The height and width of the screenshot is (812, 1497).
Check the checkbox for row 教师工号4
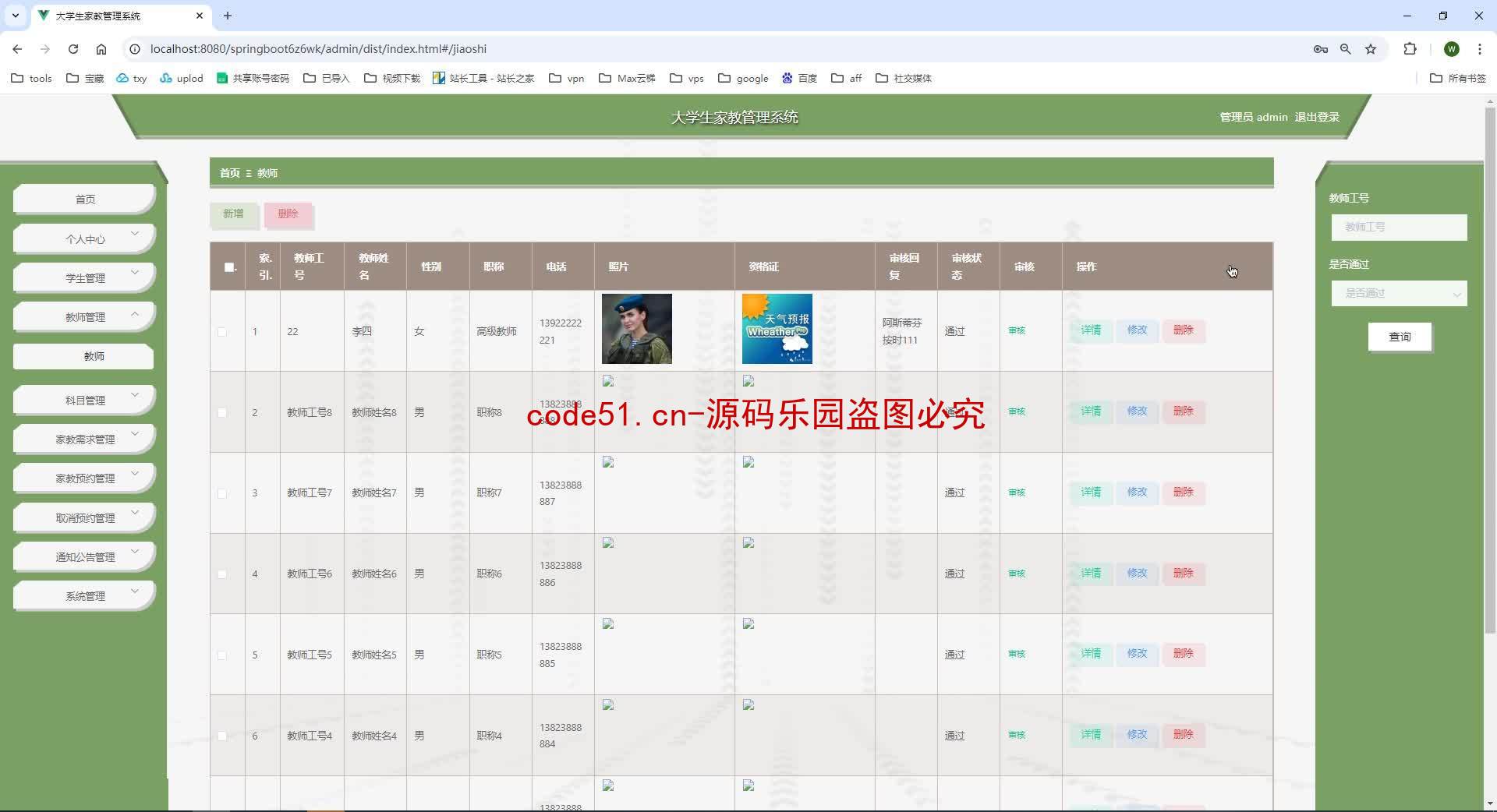tap(221, 736)
